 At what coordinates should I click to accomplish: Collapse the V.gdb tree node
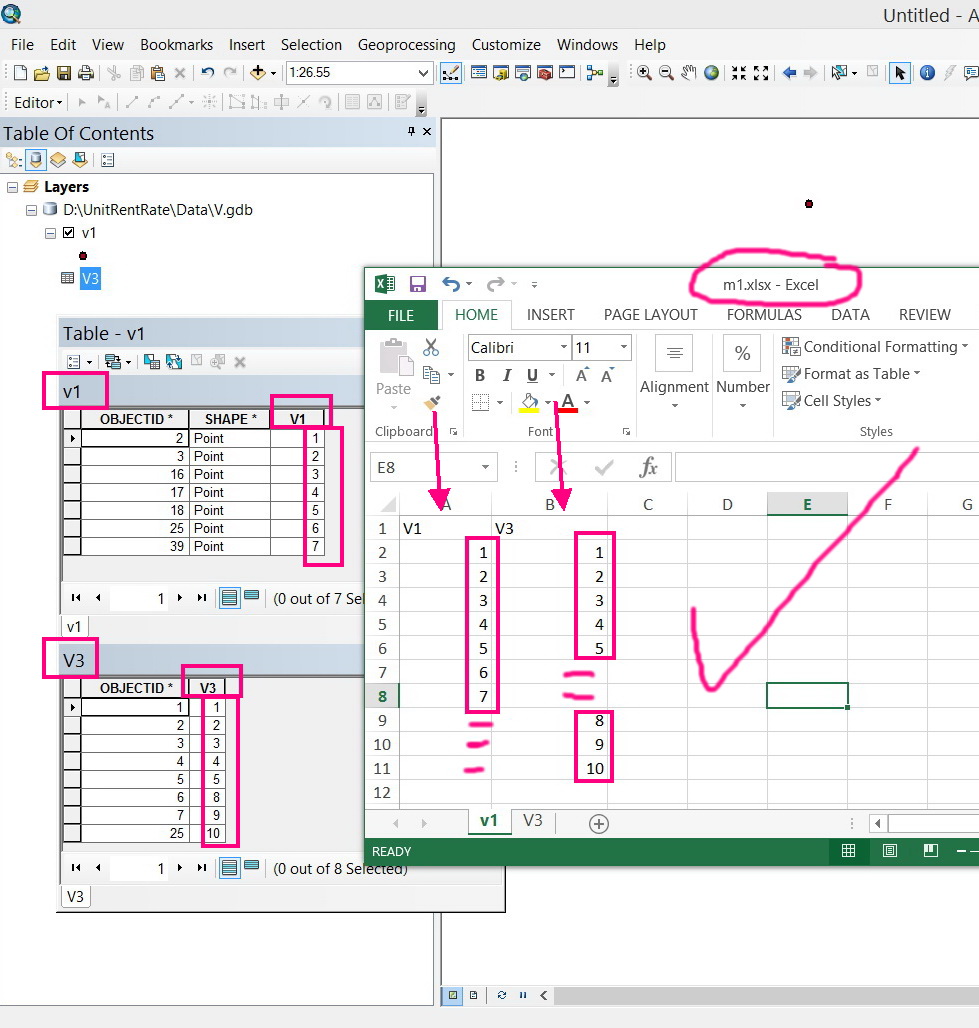point(31,210)
